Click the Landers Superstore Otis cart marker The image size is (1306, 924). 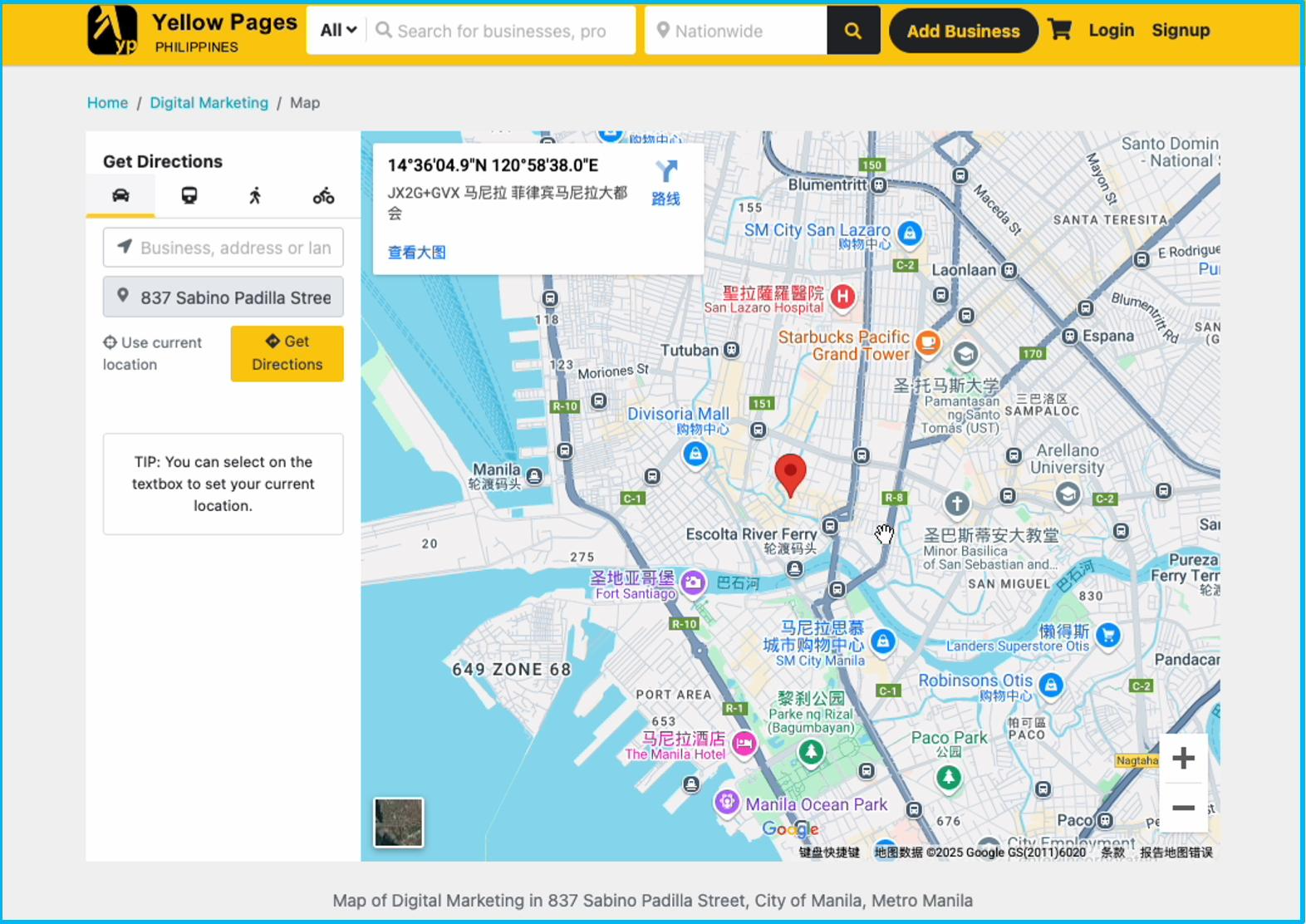1108,635
